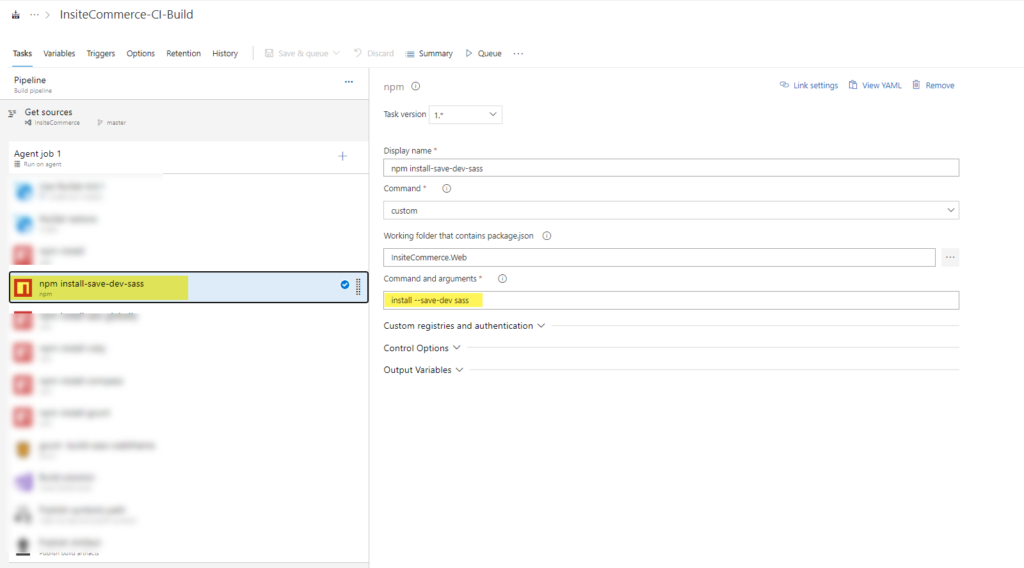This screenshot has width=1024, height=568.
Task: Show Working folder info icon
Action: click(547, 236)
